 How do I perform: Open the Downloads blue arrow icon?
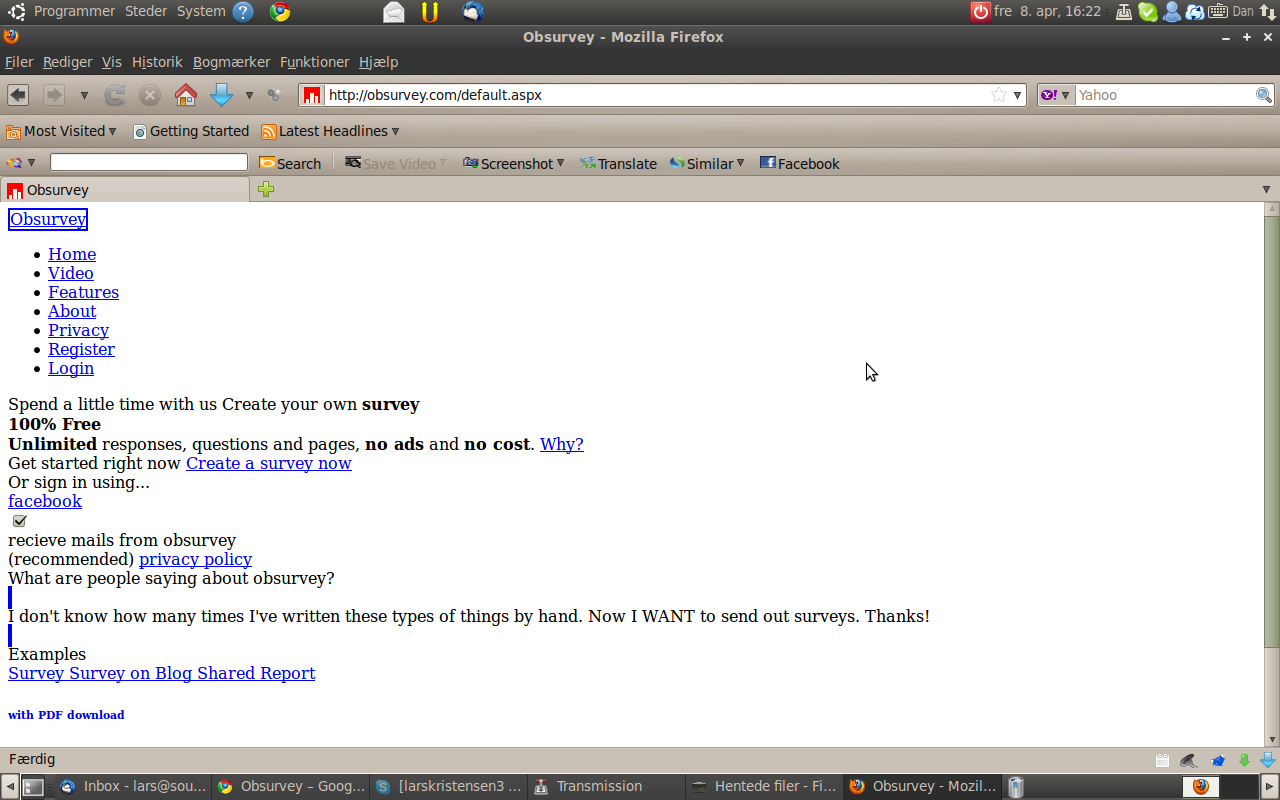pyautogui.click(x=221, y=95)
